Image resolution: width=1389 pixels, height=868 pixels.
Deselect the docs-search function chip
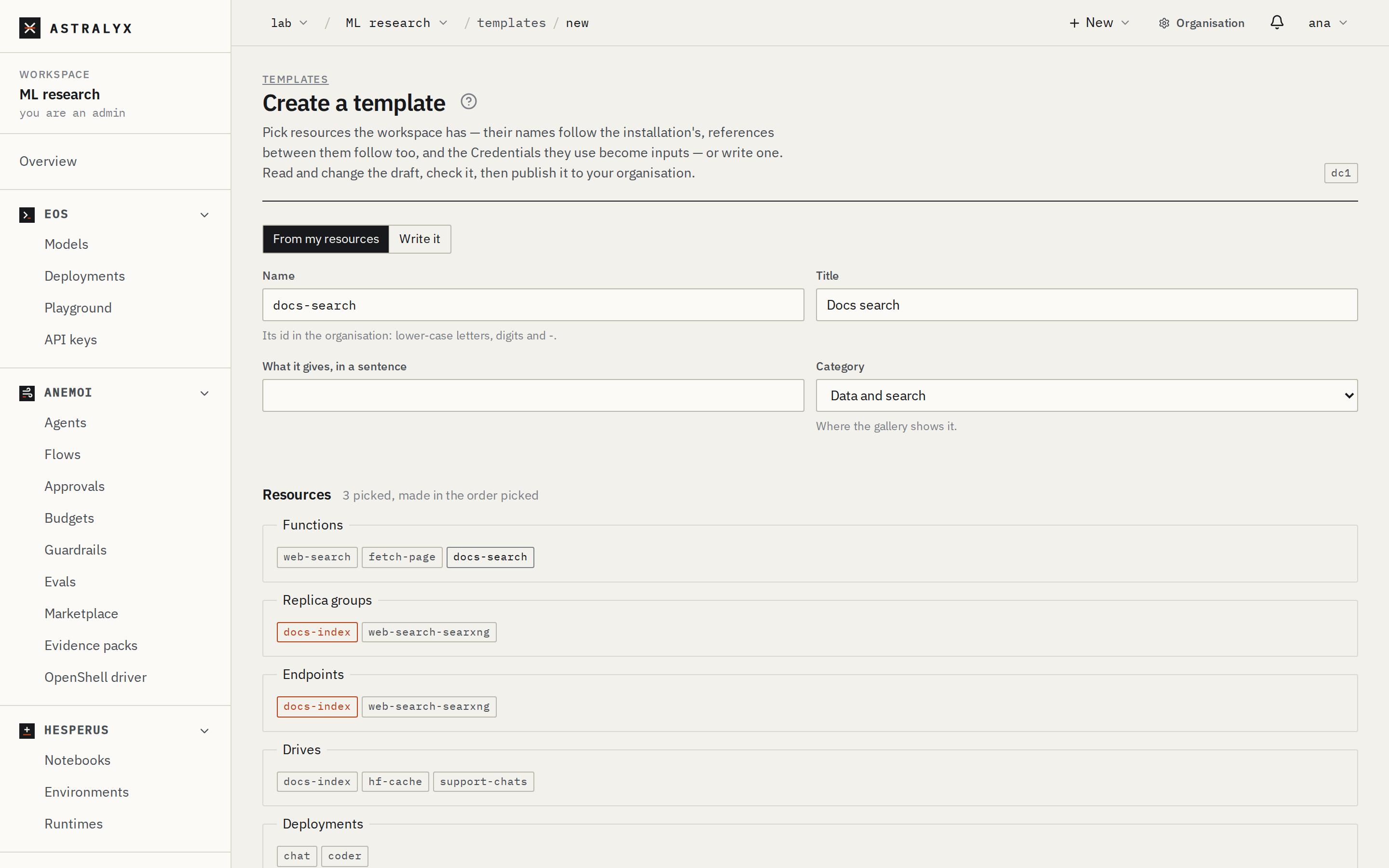[490, 557]
